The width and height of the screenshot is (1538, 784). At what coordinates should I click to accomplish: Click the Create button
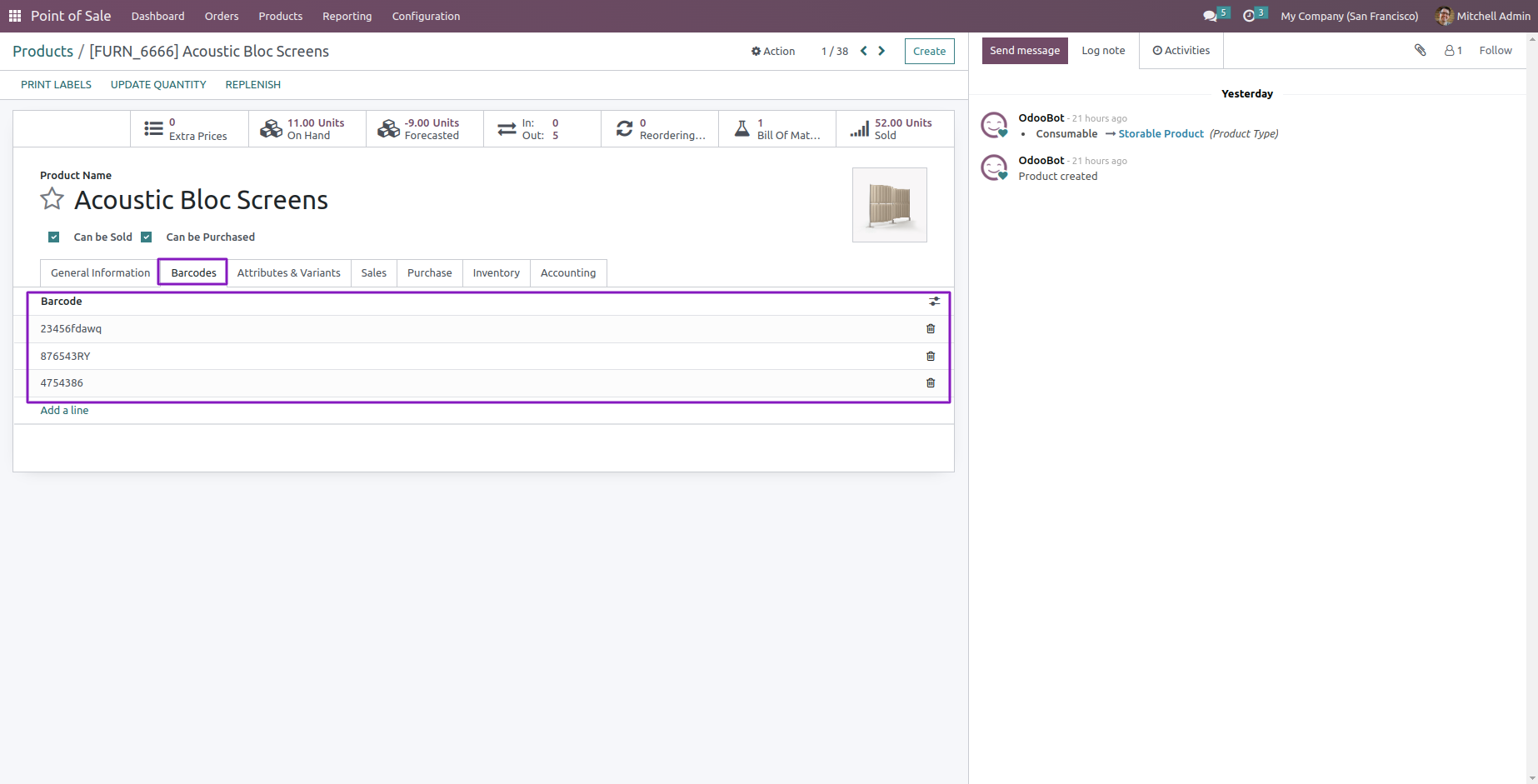[929, 51]
